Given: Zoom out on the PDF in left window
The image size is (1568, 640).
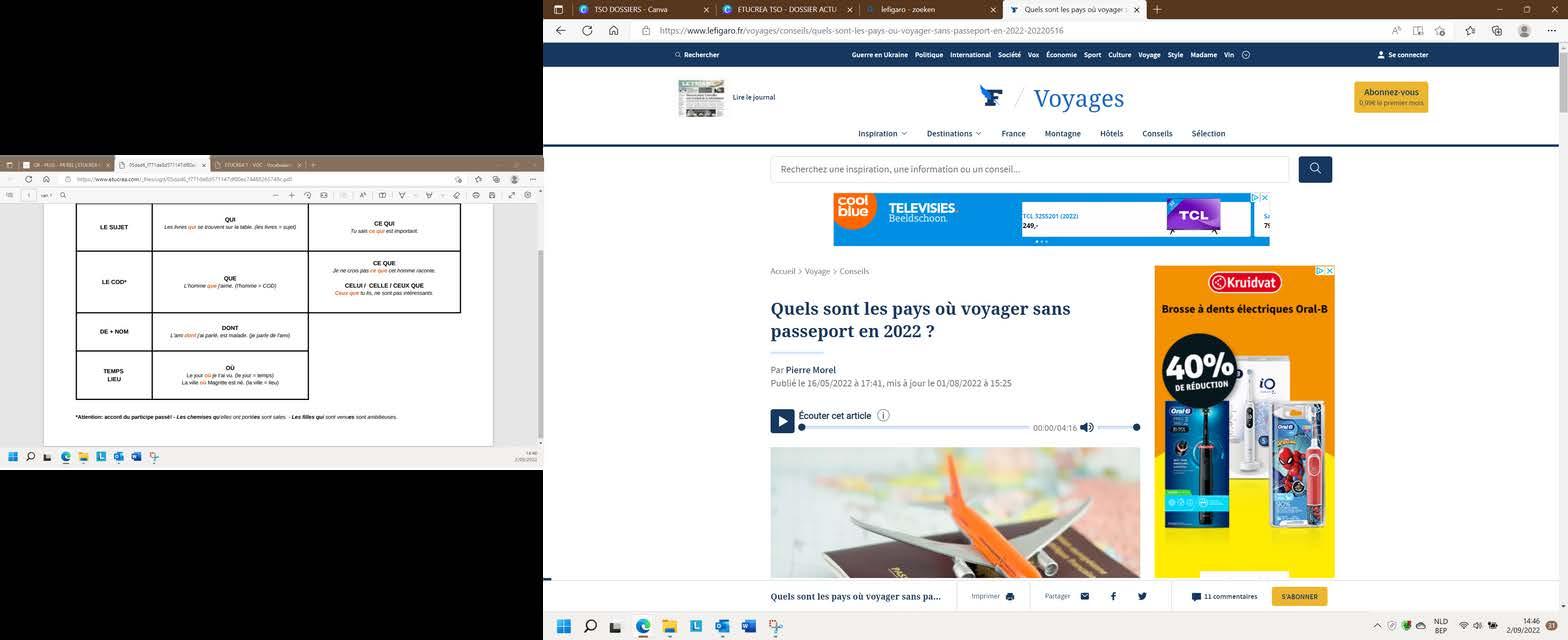Looking at the screenshot, I should (276, 195).
